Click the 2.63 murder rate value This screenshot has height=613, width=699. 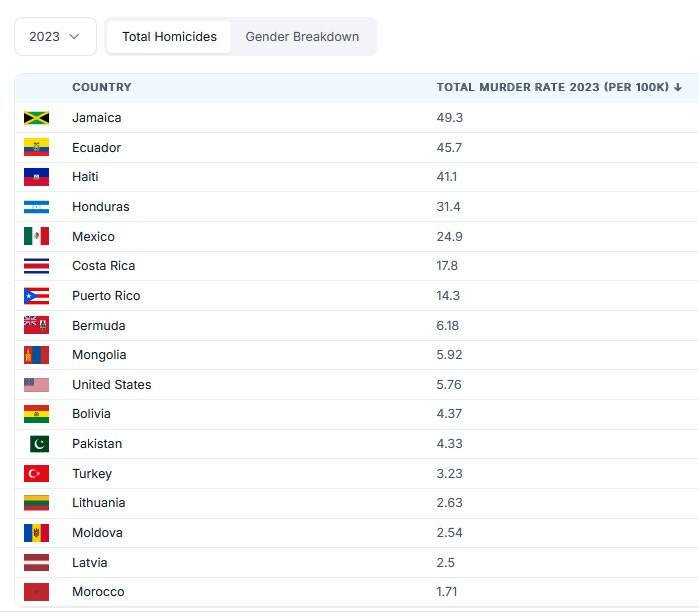pos(449,503)
